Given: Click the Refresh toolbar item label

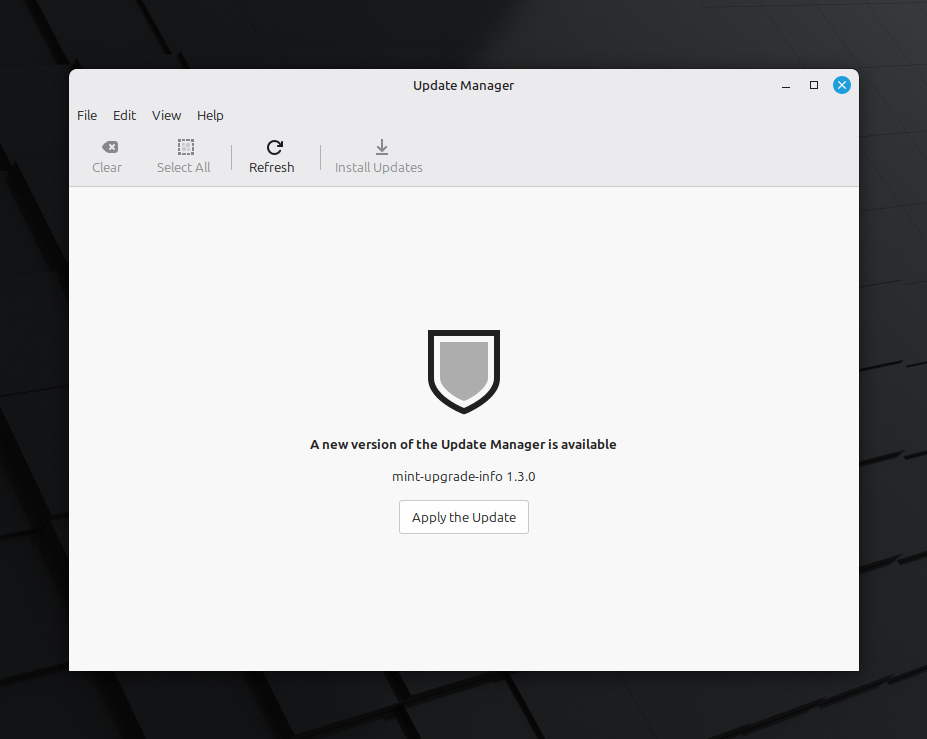Looking at the screenshot, I should click(272, 167).
